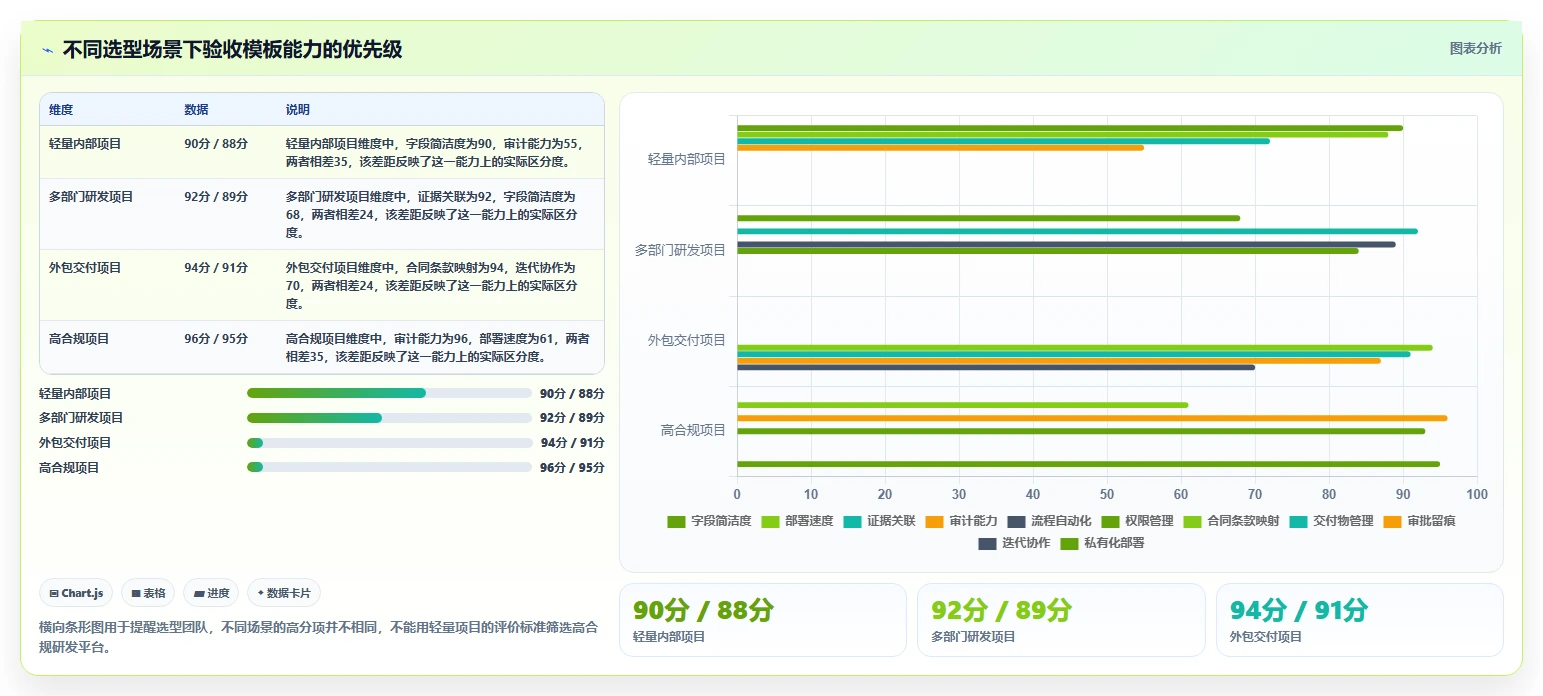The image size is (1543, 696).
Task: Select the 进度 chip
Action: pyautogui.click(x=211, y=593)
